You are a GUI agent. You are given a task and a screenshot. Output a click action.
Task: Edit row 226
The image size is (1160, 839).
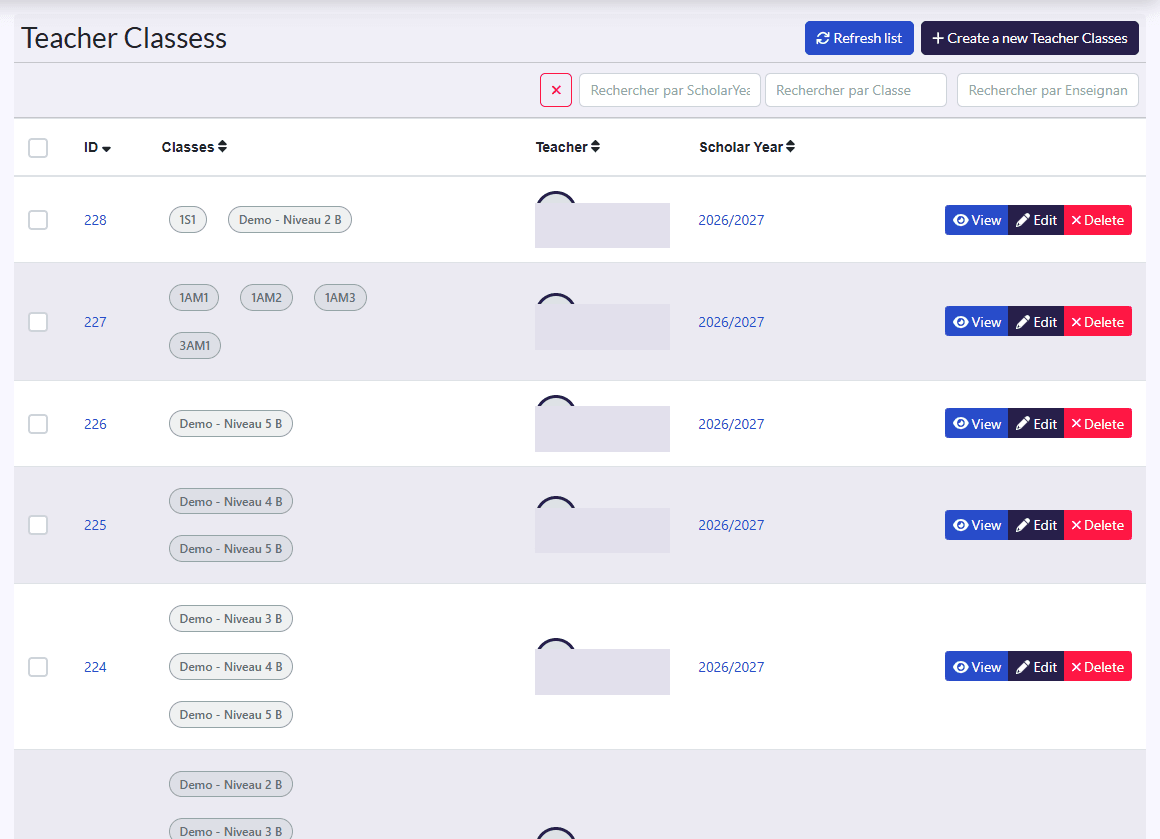click(x=1036, y=424)
